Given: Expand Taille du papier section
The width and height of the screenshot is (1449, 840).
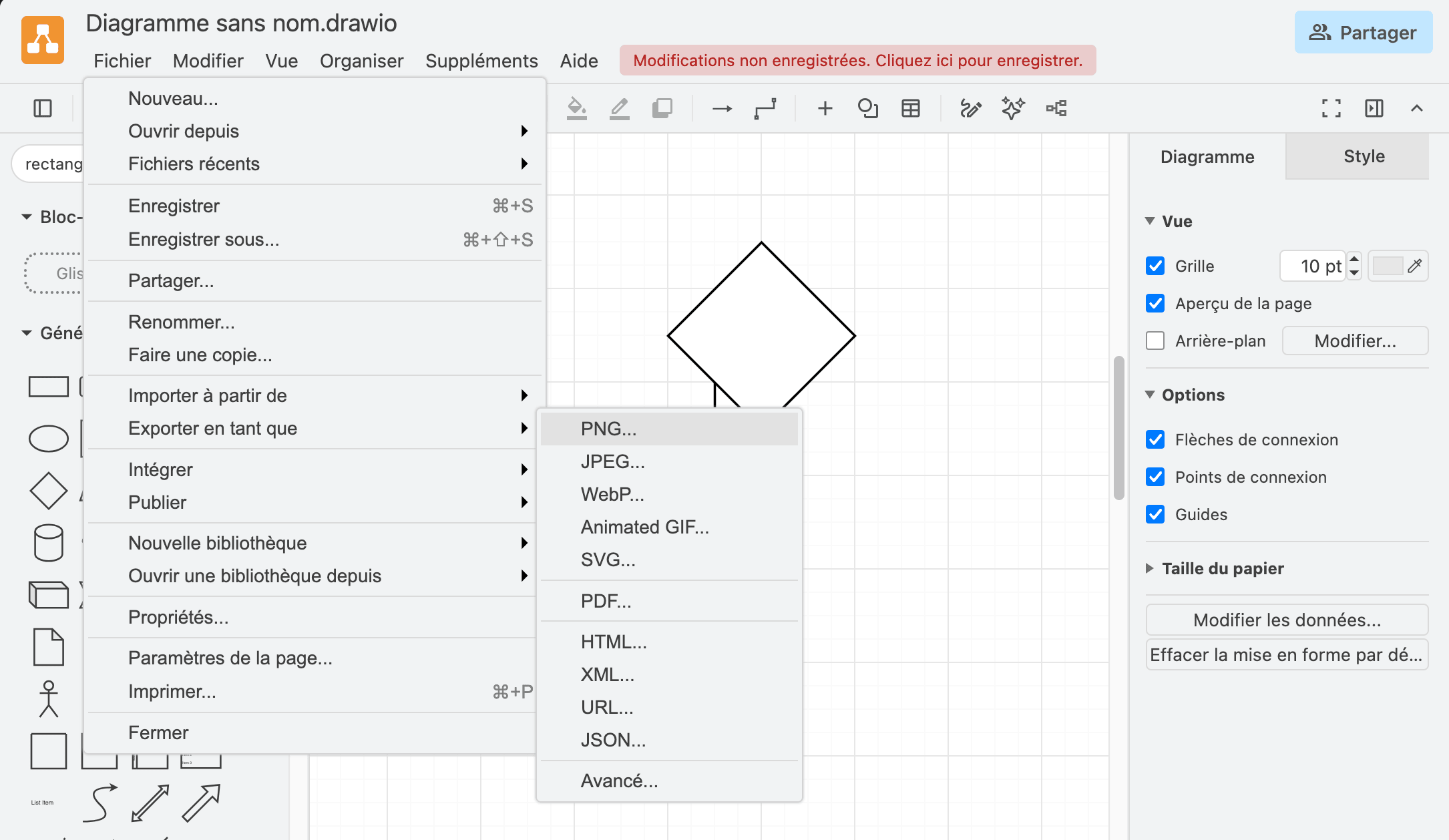Looking at the screenshot, I should (1150, 568).
